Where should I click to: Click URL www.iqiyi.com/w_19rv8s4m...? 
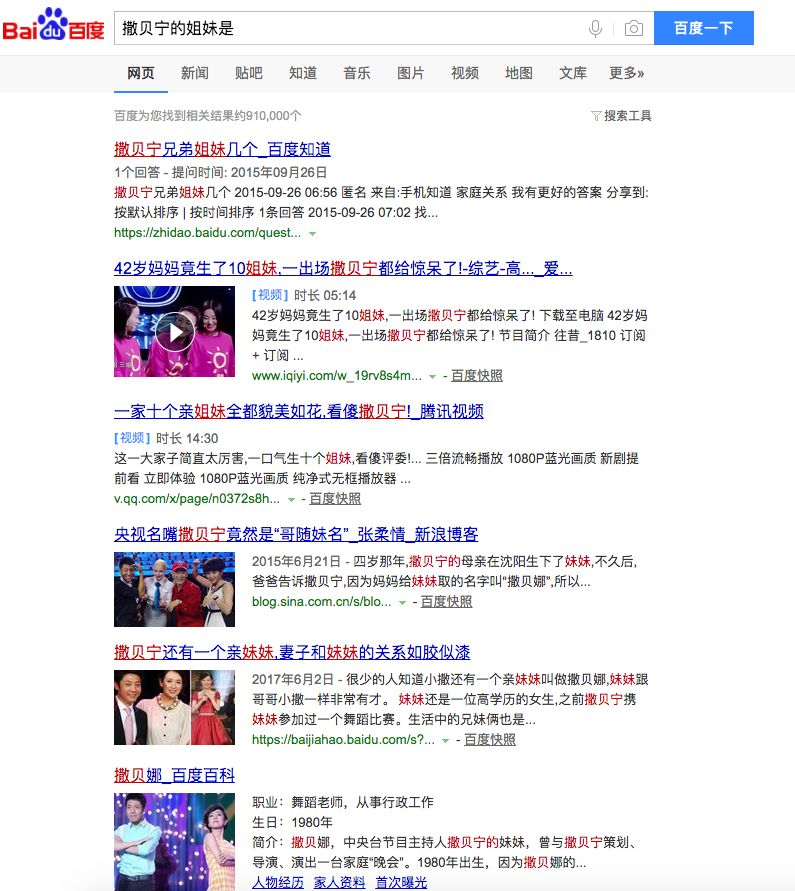(x=337, y=376)
